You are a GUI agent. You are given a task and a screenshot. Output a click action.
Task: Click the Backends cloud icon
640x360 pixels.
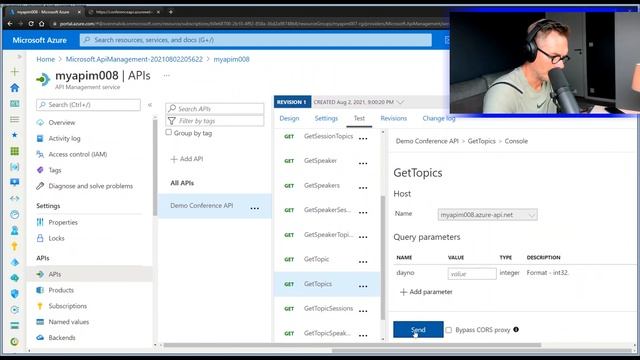click(x=40, y=338)
